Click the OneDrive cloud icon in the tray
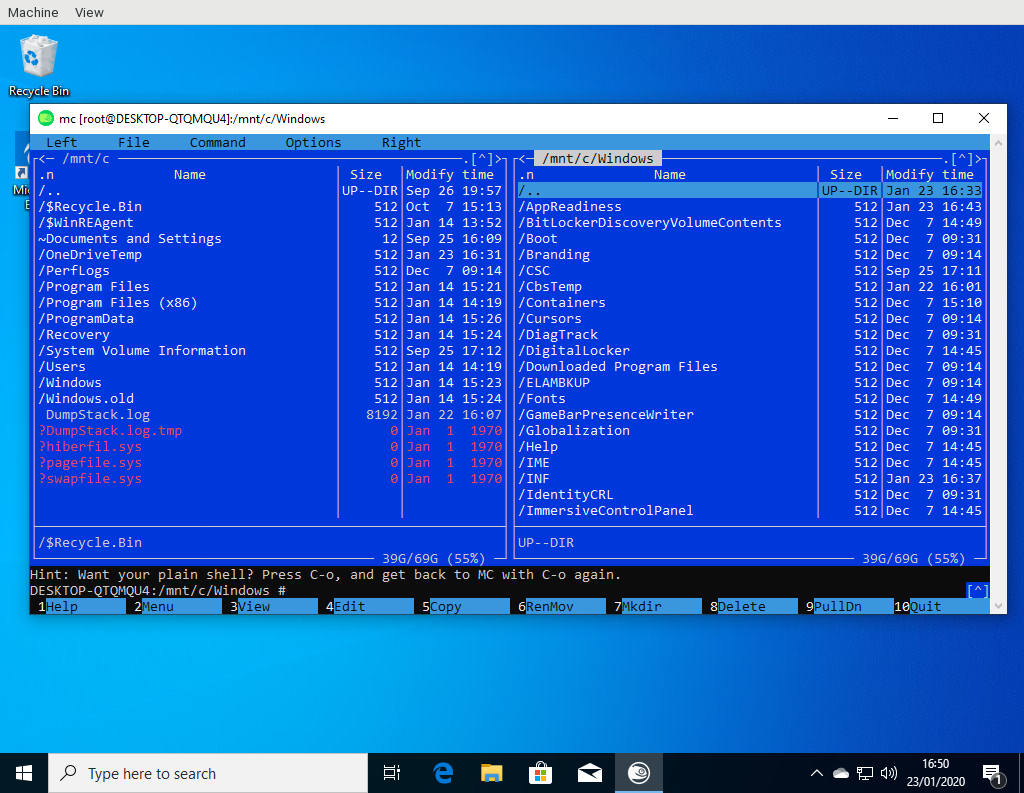This screenshot has width=1024, height=793. click(840, 772)
